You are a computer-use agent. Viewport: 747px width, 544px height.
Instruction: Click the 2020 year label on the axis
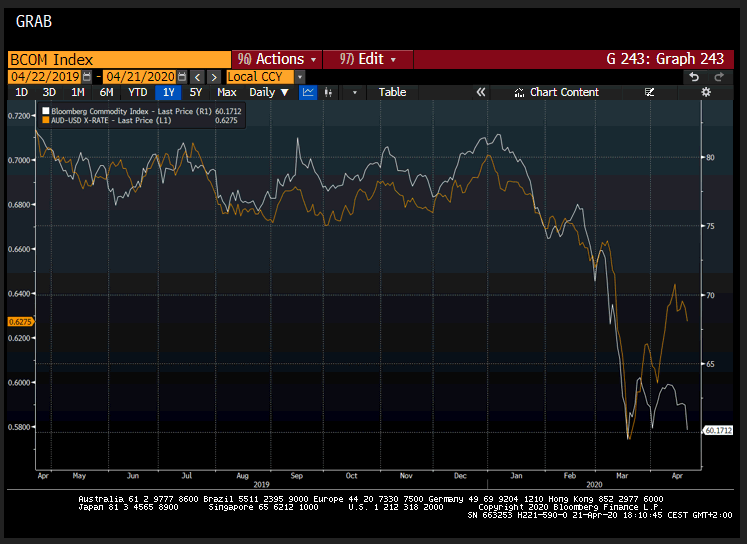[x=594, y=484]
